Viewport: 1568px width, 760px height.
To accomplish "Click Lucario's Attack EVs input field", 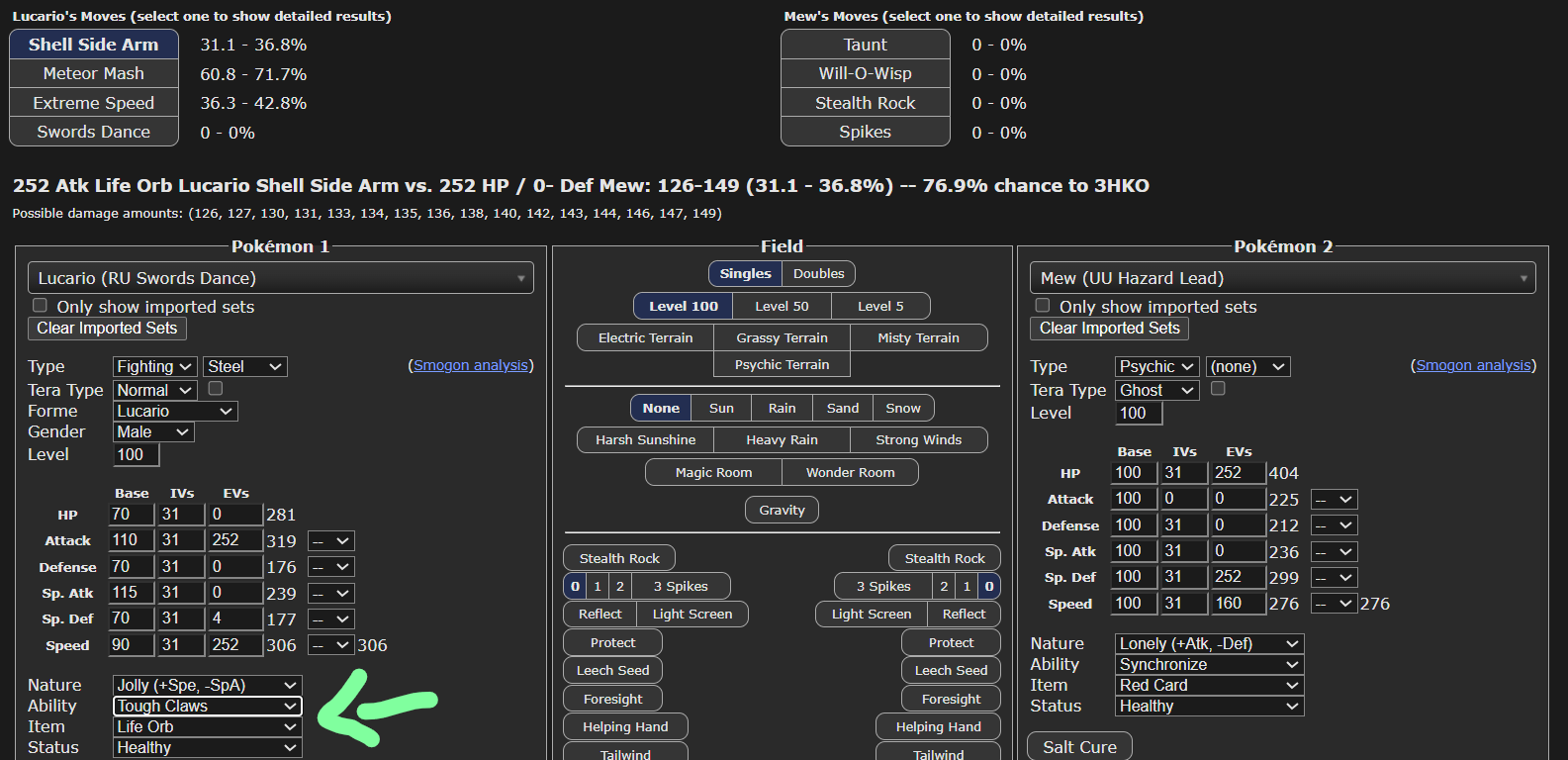I will (x=234, y=540).
